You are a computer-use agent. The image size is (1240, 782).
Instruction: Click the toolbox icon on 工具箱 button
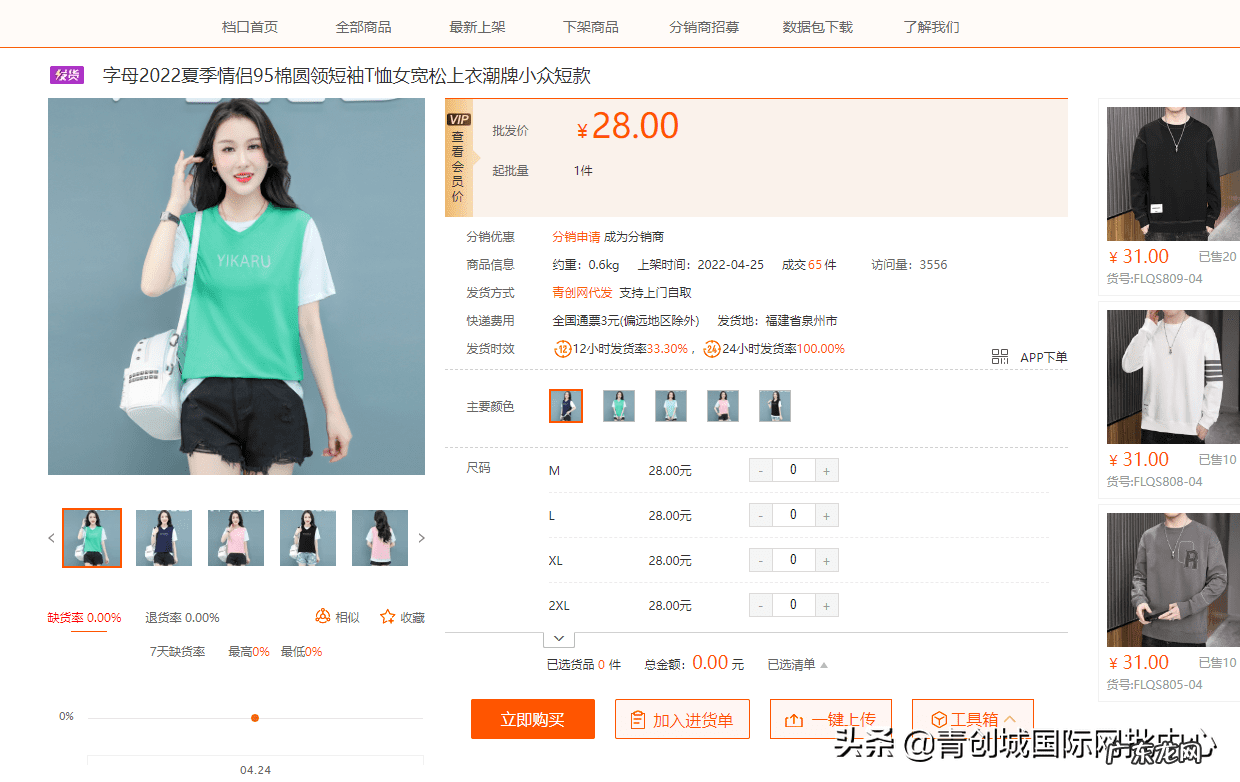[x=938, y=718]
